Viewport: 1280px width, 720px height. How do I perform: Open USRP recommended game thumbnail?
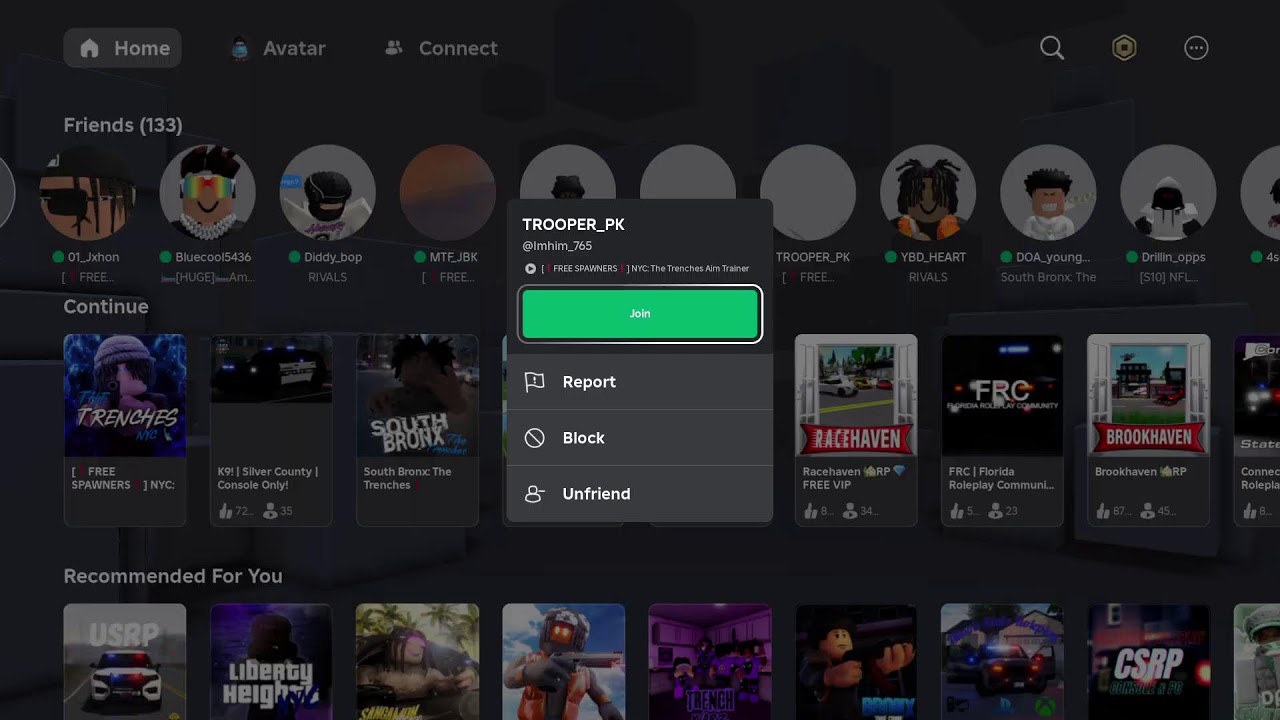point(125,662)
